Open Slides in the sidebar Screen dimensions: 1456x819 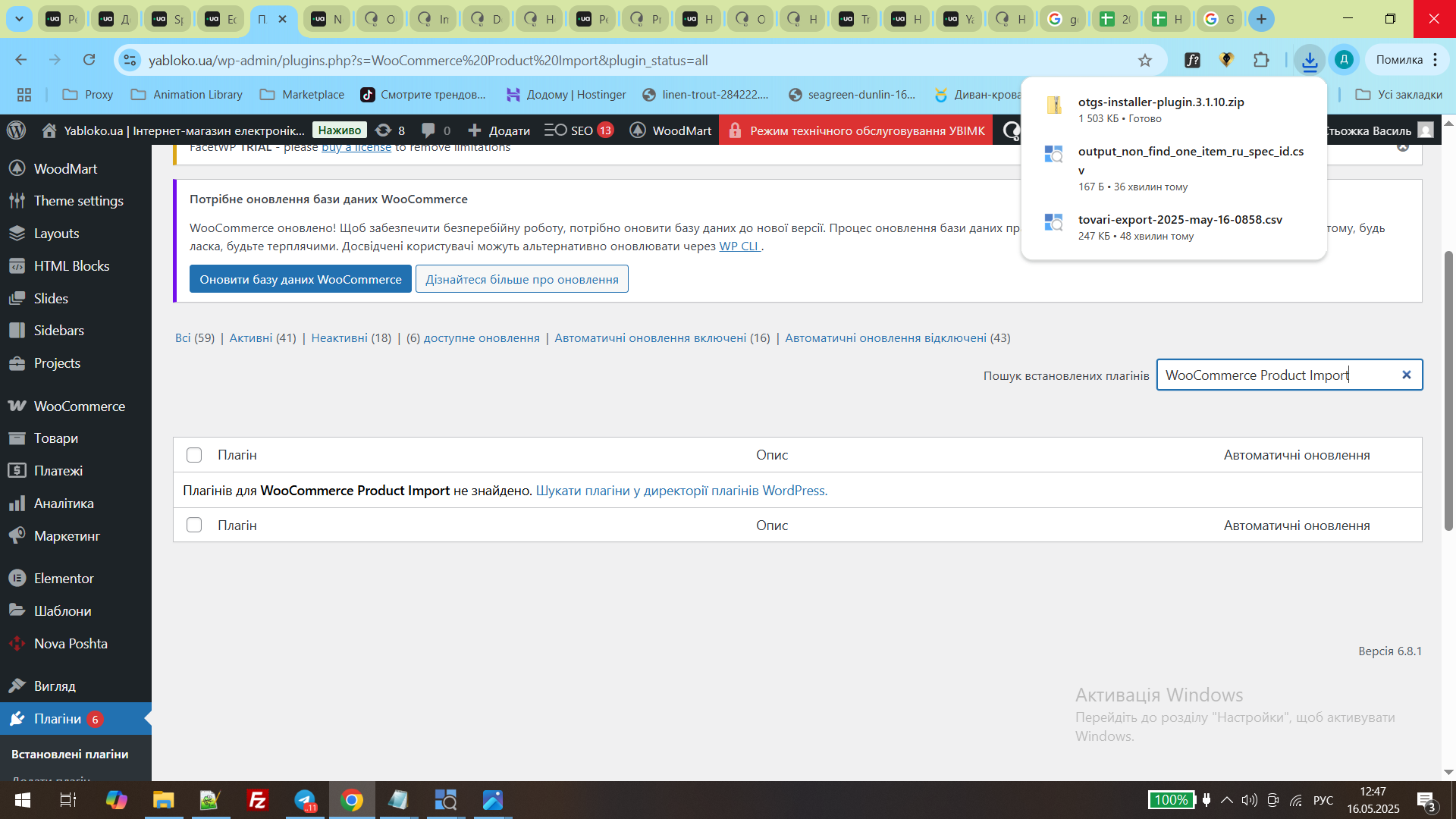(x=51, y=299)
